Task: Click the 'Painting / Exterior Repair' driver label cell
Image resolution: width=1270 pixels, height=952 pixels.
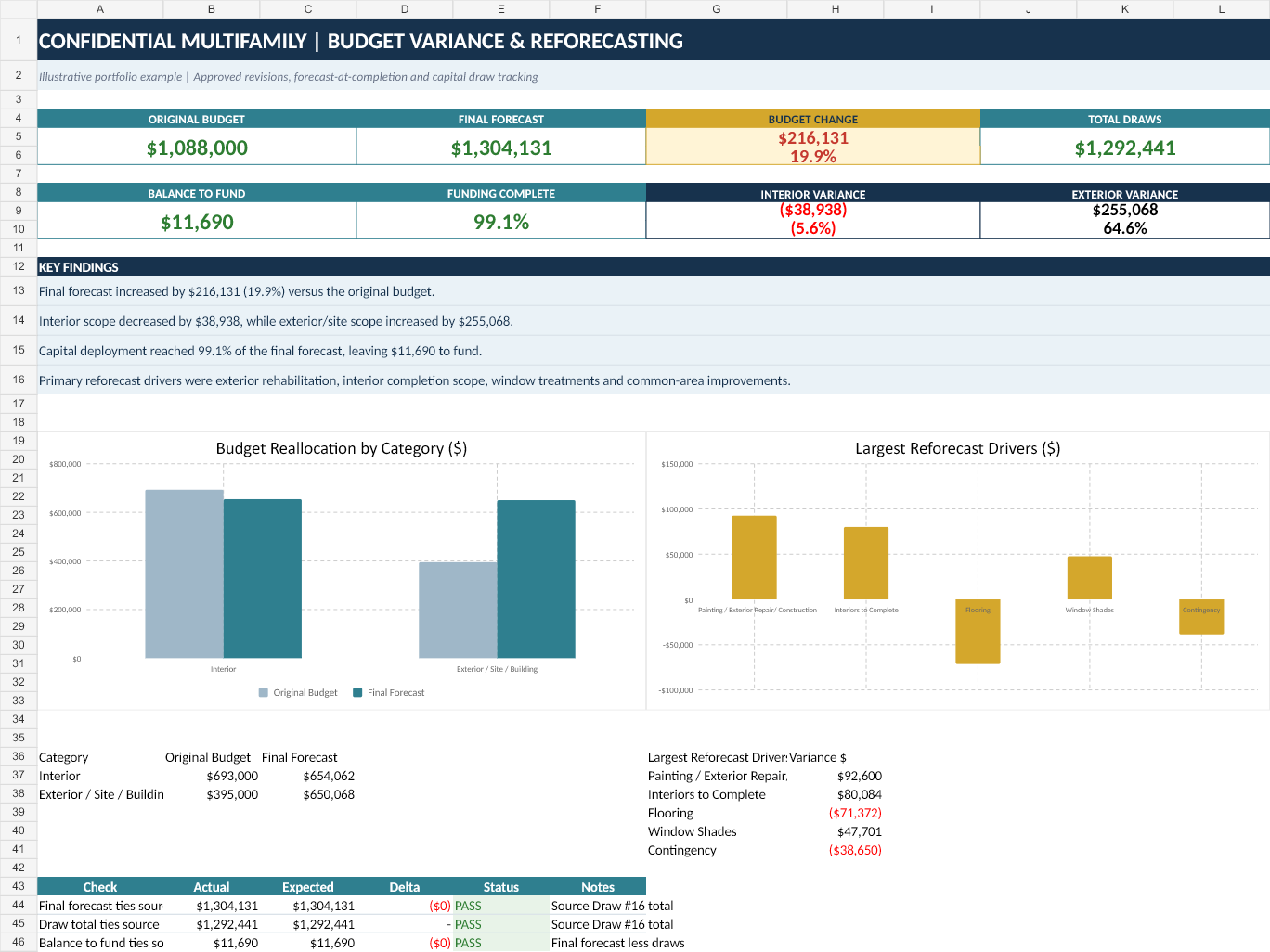Action: pos(718,776)
